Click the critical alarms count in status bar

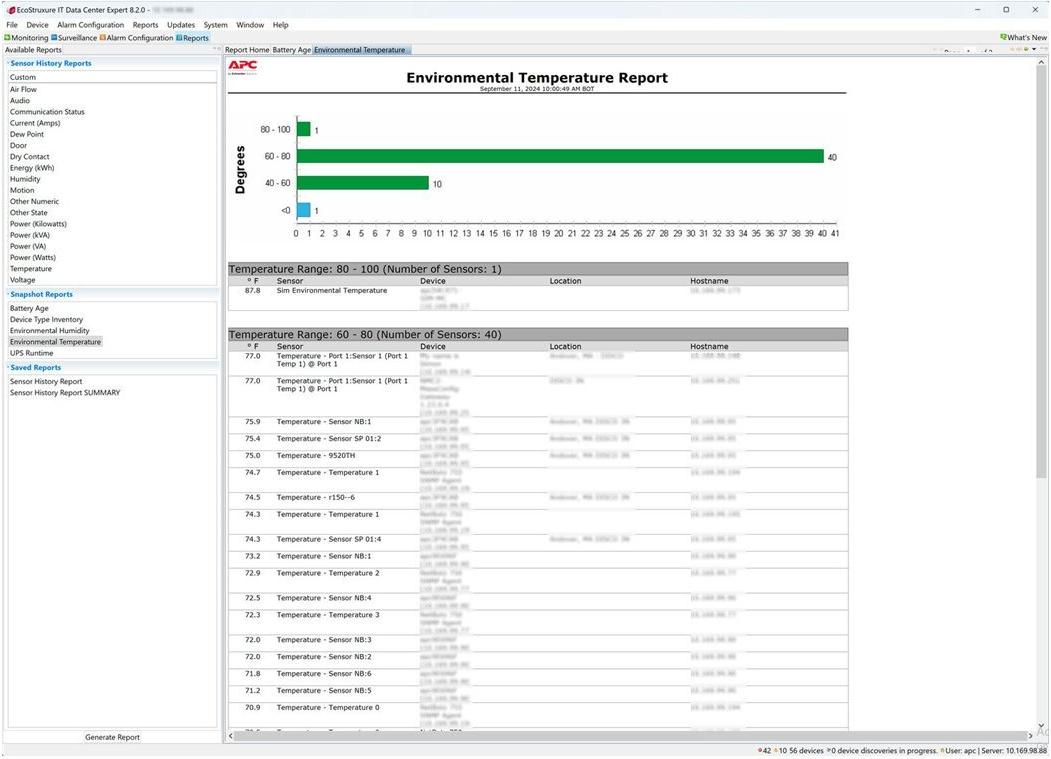pyautogui.click(x=766, y=751)
